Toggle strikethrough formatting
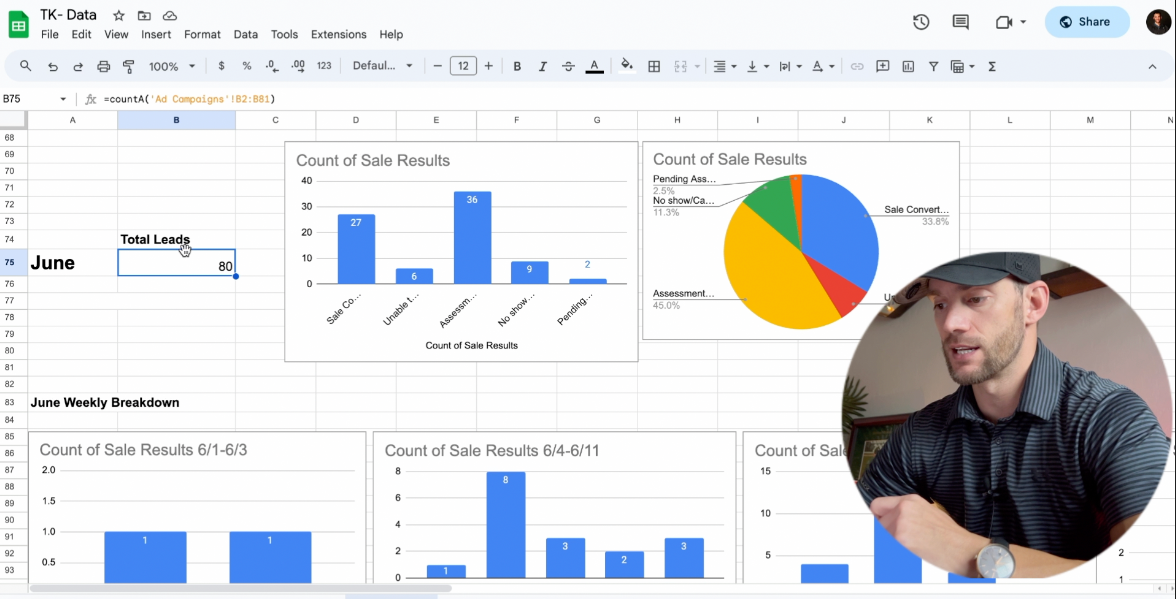The image size is (1176, 599). tap(568, 66)
